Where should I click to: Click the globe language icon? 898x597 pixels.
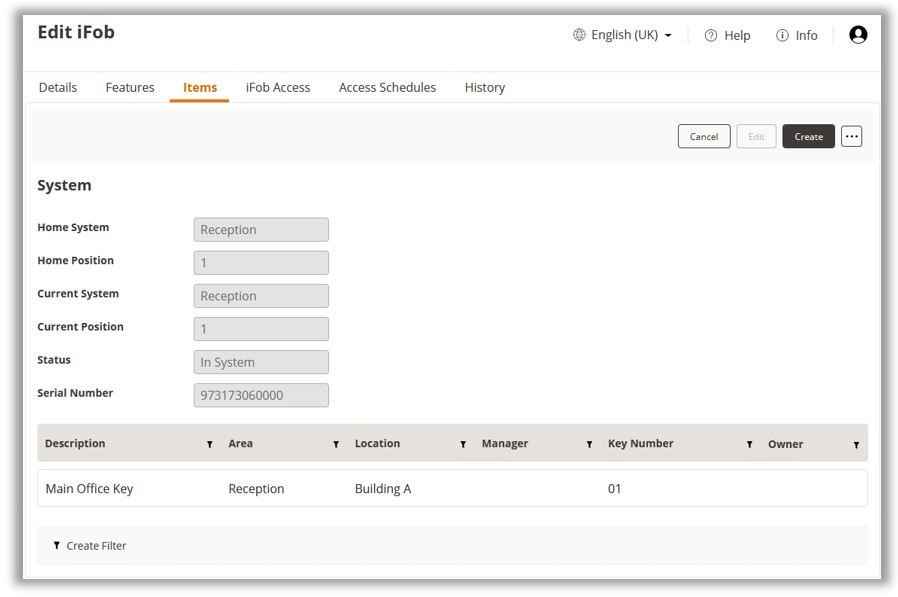pyautogui.click(x=579, y=35)
